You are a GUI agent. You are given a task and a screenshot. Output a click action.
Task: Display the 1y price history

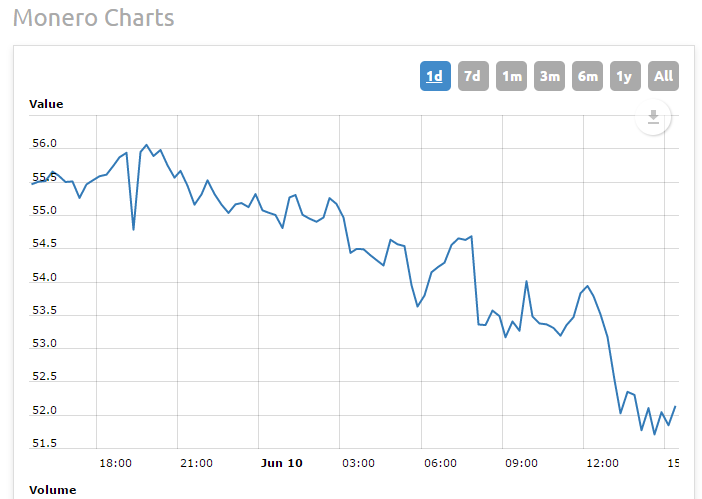coord(625,76)
